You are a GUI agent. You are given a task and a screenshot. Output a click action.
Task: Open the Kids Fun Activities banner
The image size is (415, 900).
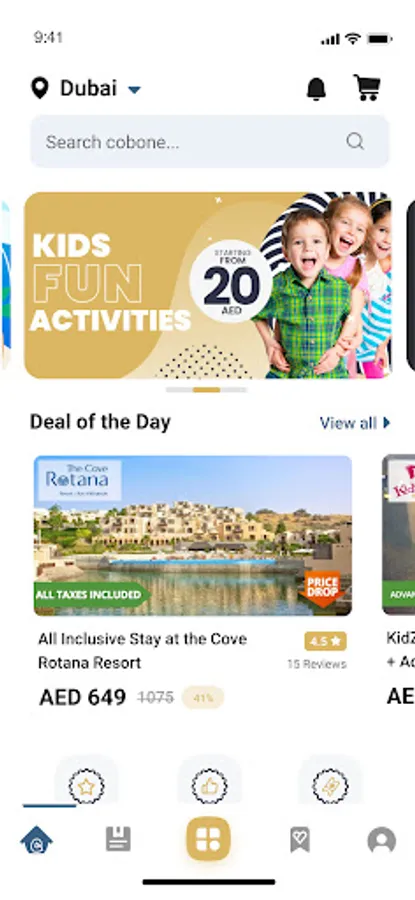(208, 285)
